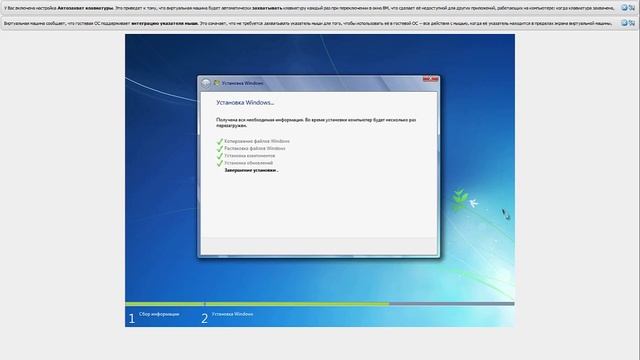Dismiss the mouse pointer integration notification (round X icon)
Screen dimensions: 640x360
coord(624,23)
